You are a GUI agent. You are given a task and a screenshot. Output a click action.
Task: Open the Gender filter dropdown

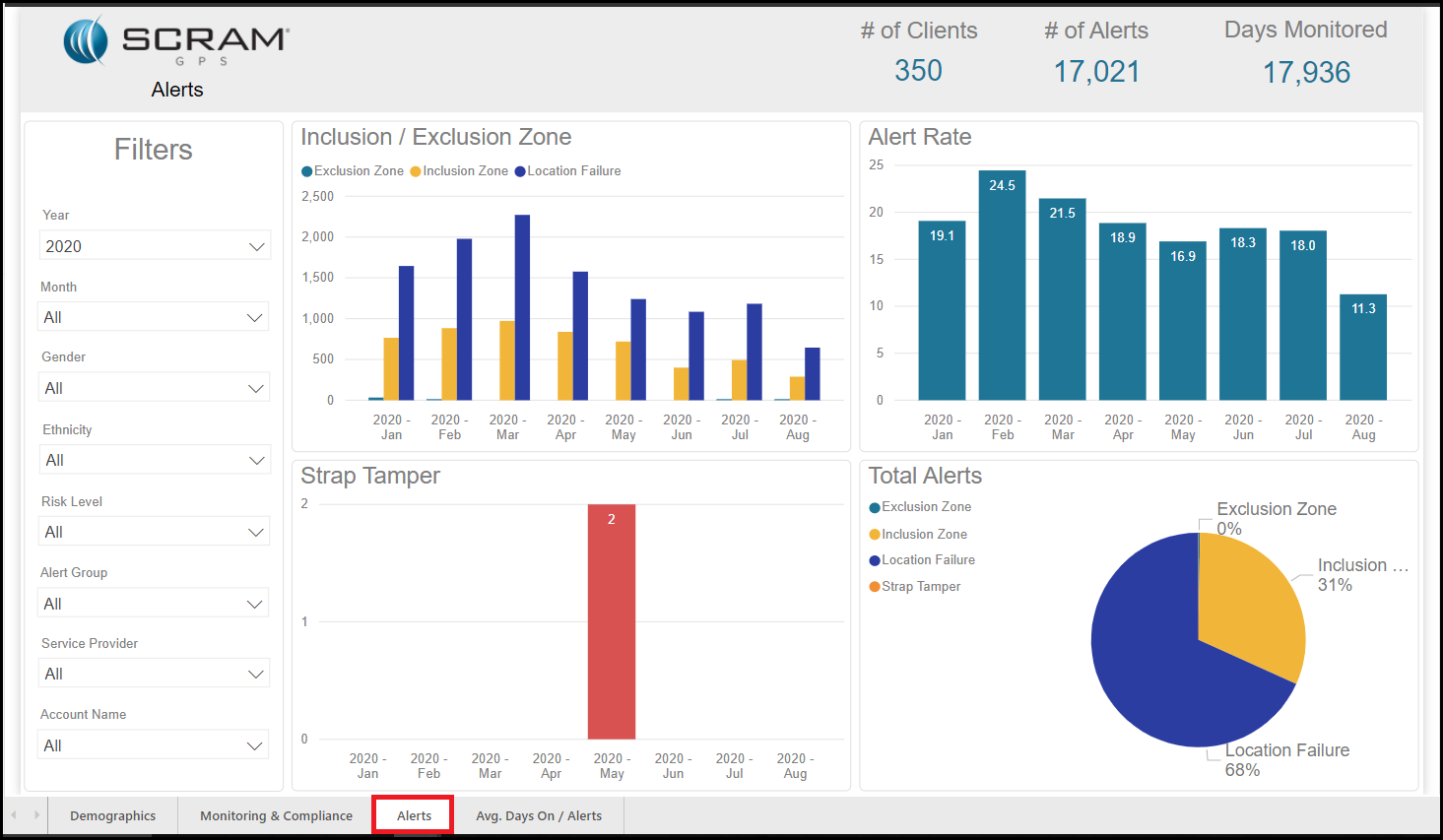click(155, 388)
